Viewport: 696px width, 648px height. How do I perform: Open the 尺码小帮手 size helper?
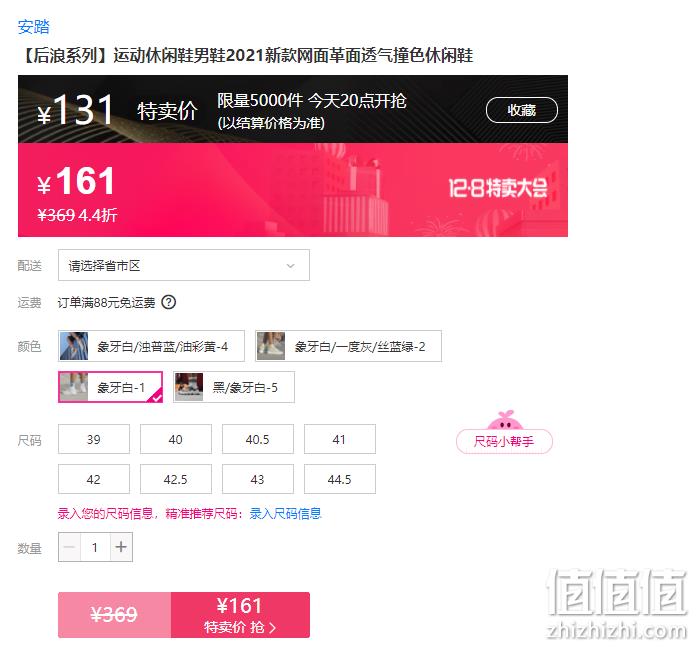(x=504, y=441)
